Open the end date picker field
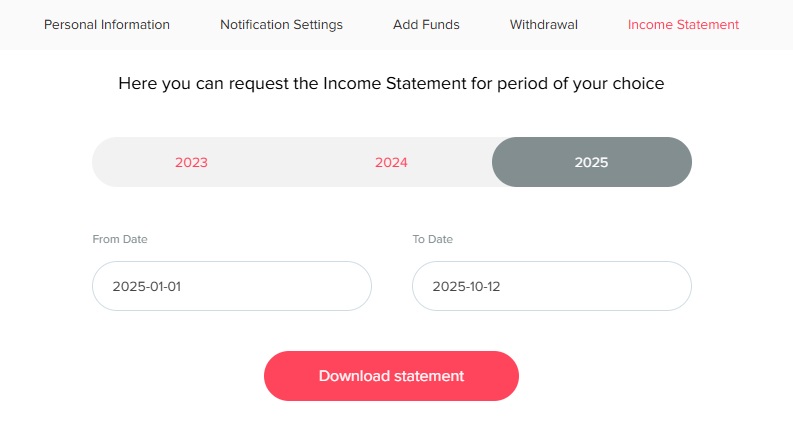The height and width of the screenshot is (439, 793). [x=552, y=286]
